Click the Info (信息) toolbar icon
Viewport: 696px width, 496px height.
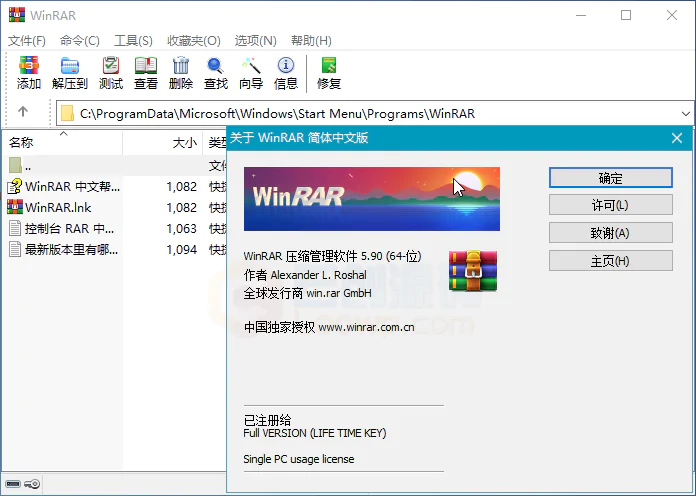[x=286, y=66]
